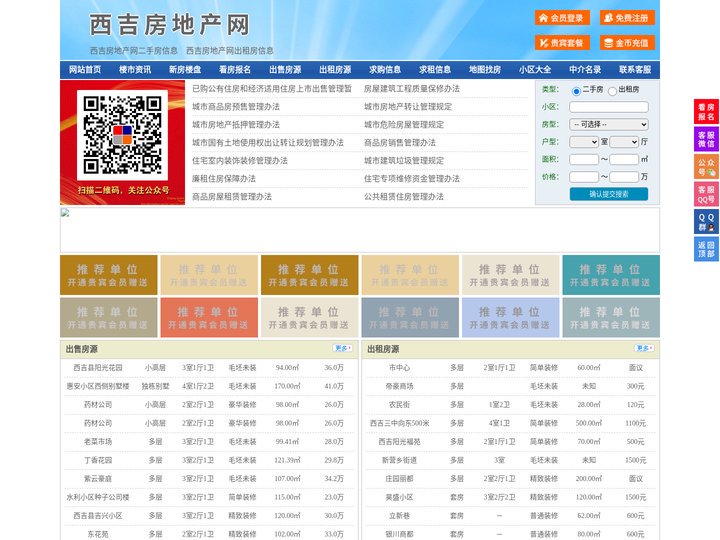
Task: Click the lavender blue 推荐单位 ad tile
Action: 511,317
